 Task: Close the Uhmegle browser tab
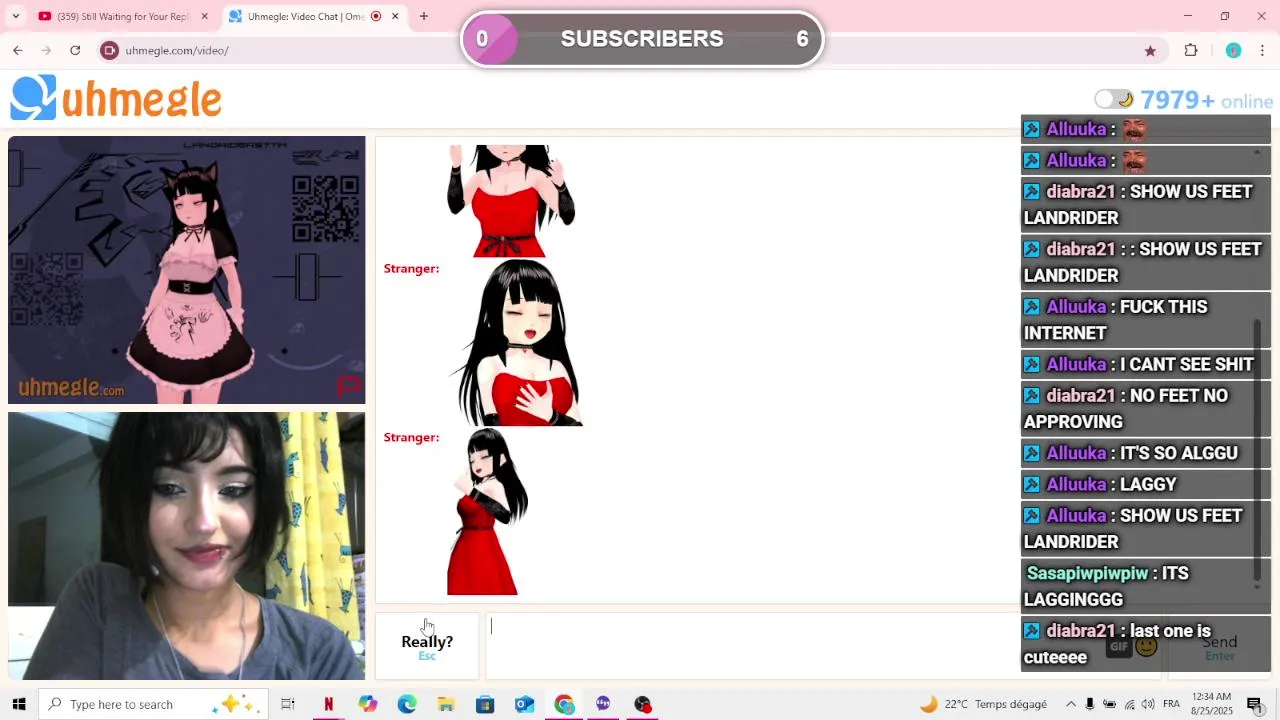[395, 16]
